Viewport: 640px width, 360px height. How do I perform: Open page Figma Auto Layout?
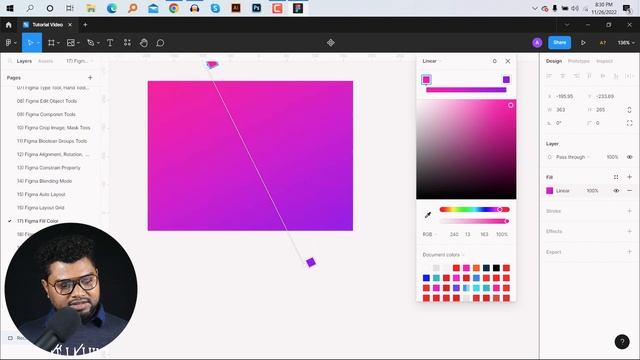(41, 194)
